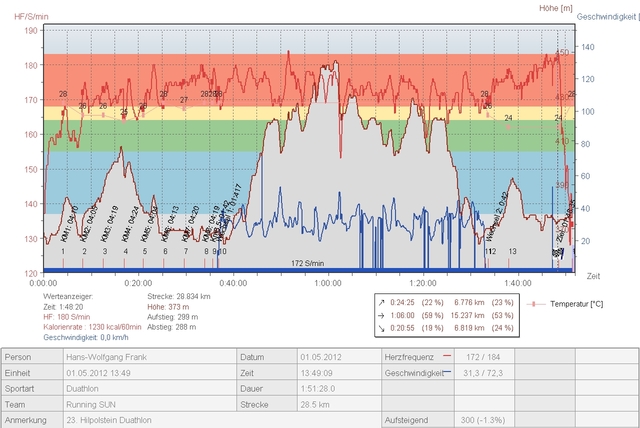Viewport: 640px width, 428px height.
Task: Click lap marker number 4 on chart
Action: 126,251
